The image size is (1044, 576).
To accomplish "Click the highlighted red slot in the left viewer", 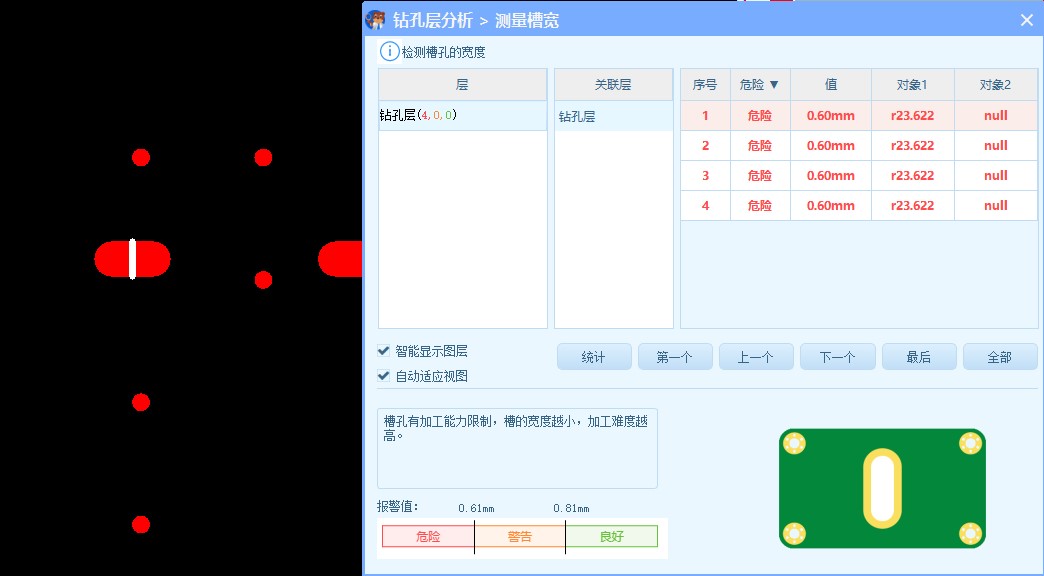I will pos(133,258).
